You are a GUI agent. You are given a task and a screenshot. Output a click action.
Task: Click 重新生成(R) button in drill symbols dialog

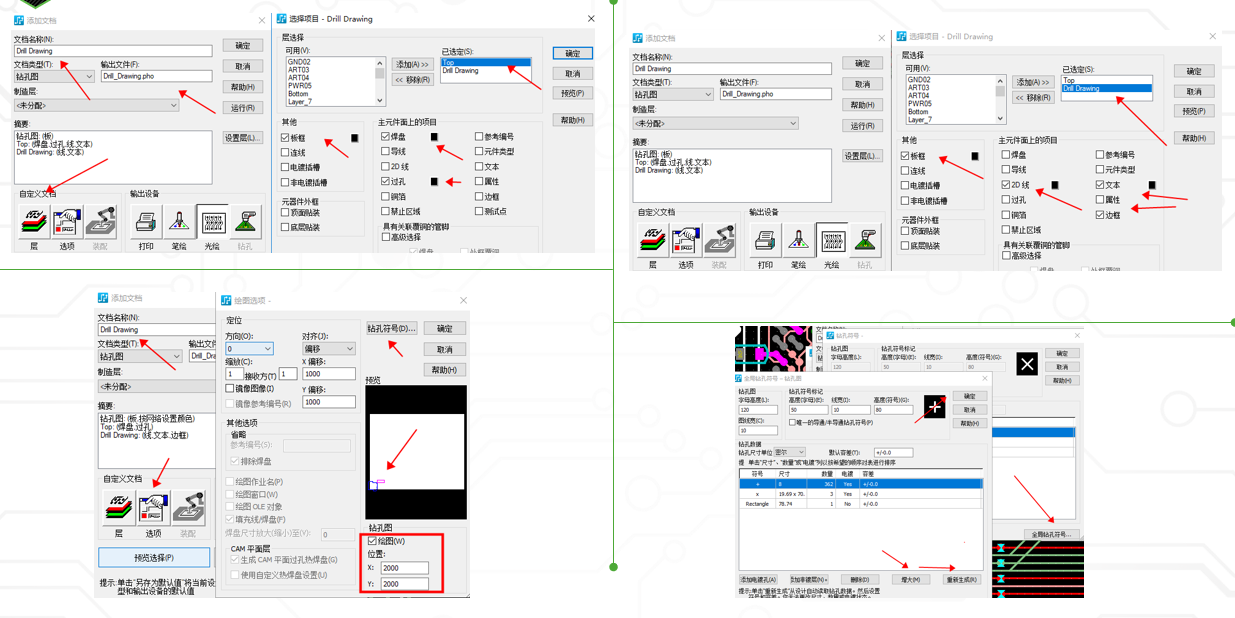click(960, 579)
